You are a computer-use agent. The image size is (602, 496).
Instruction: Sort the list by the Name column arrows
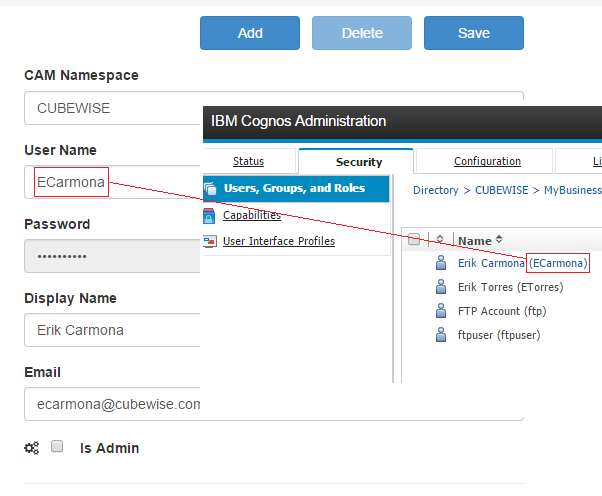click(499, 240)
